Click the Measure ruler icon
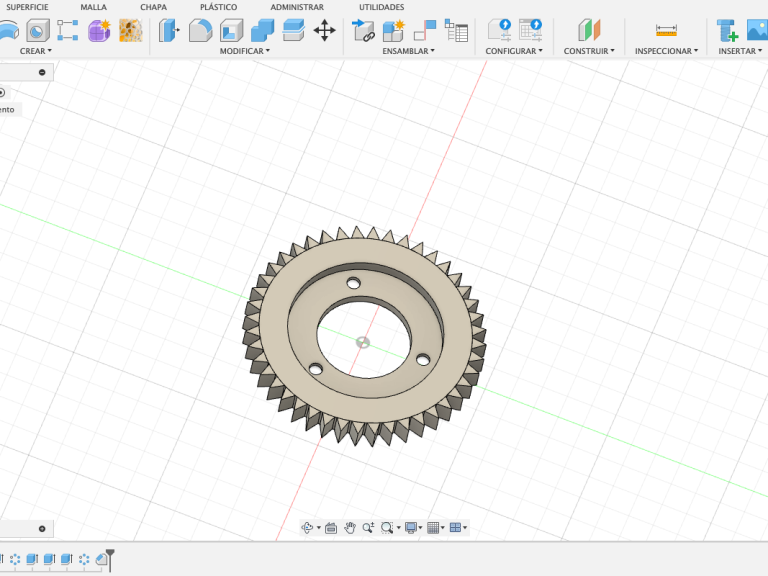Viewport: 768px width, 576px height. pos(666,30)
